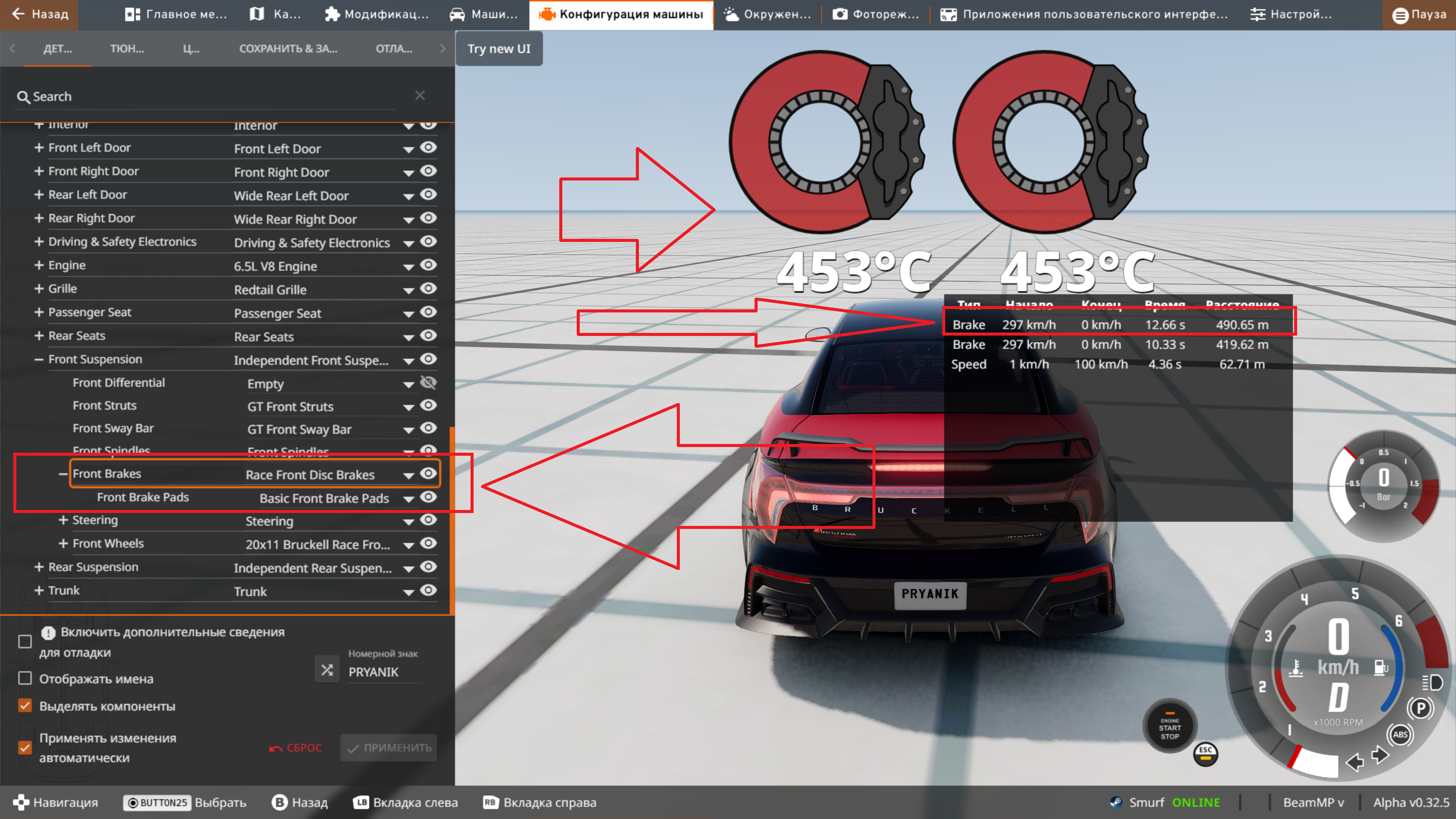Open Front Brake Pads dropdown
The height and width of the screenshot is (819, 1456).
[408, 499]
